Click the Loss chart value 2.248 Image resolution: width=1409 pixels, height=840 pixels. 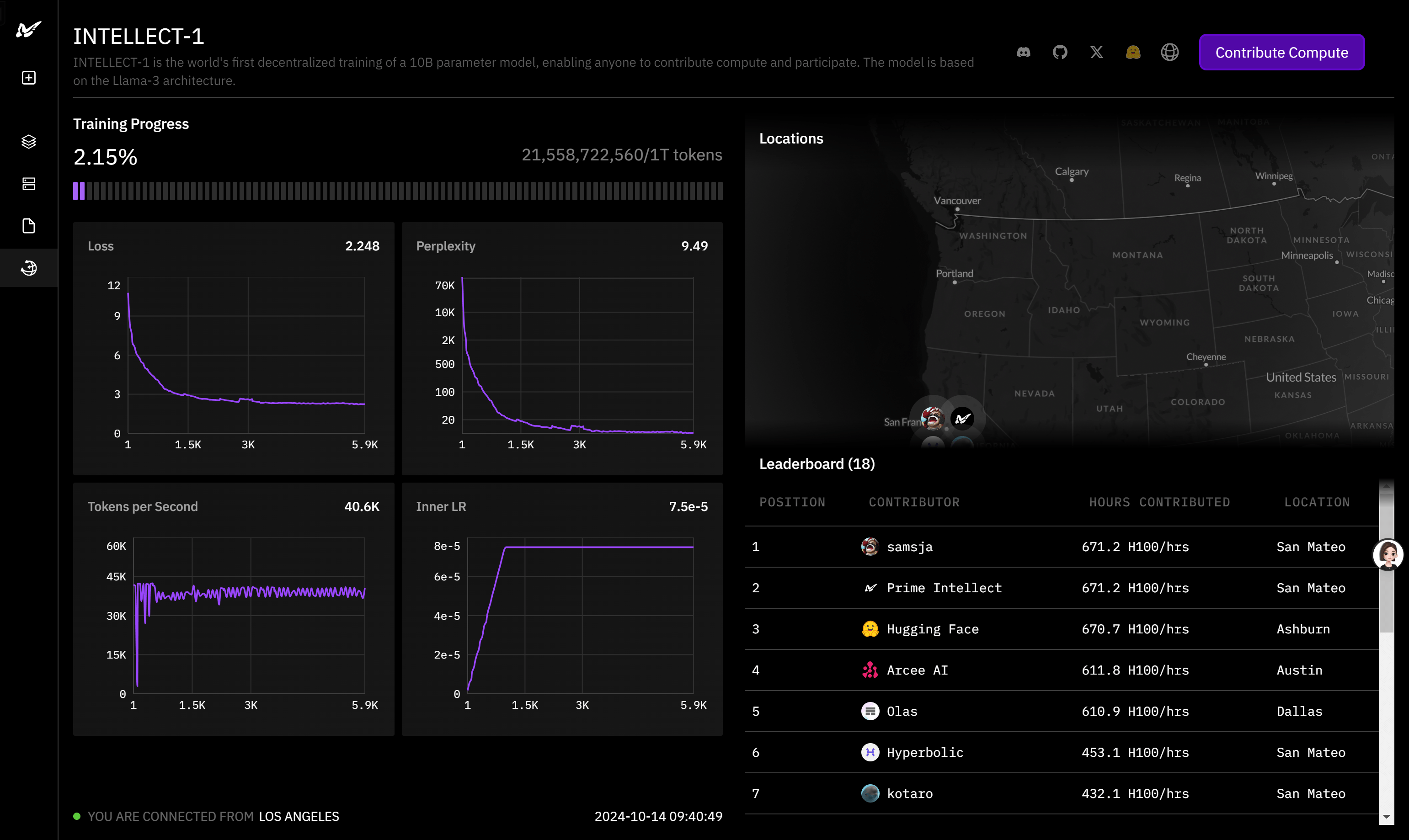(x=362, y=246)
